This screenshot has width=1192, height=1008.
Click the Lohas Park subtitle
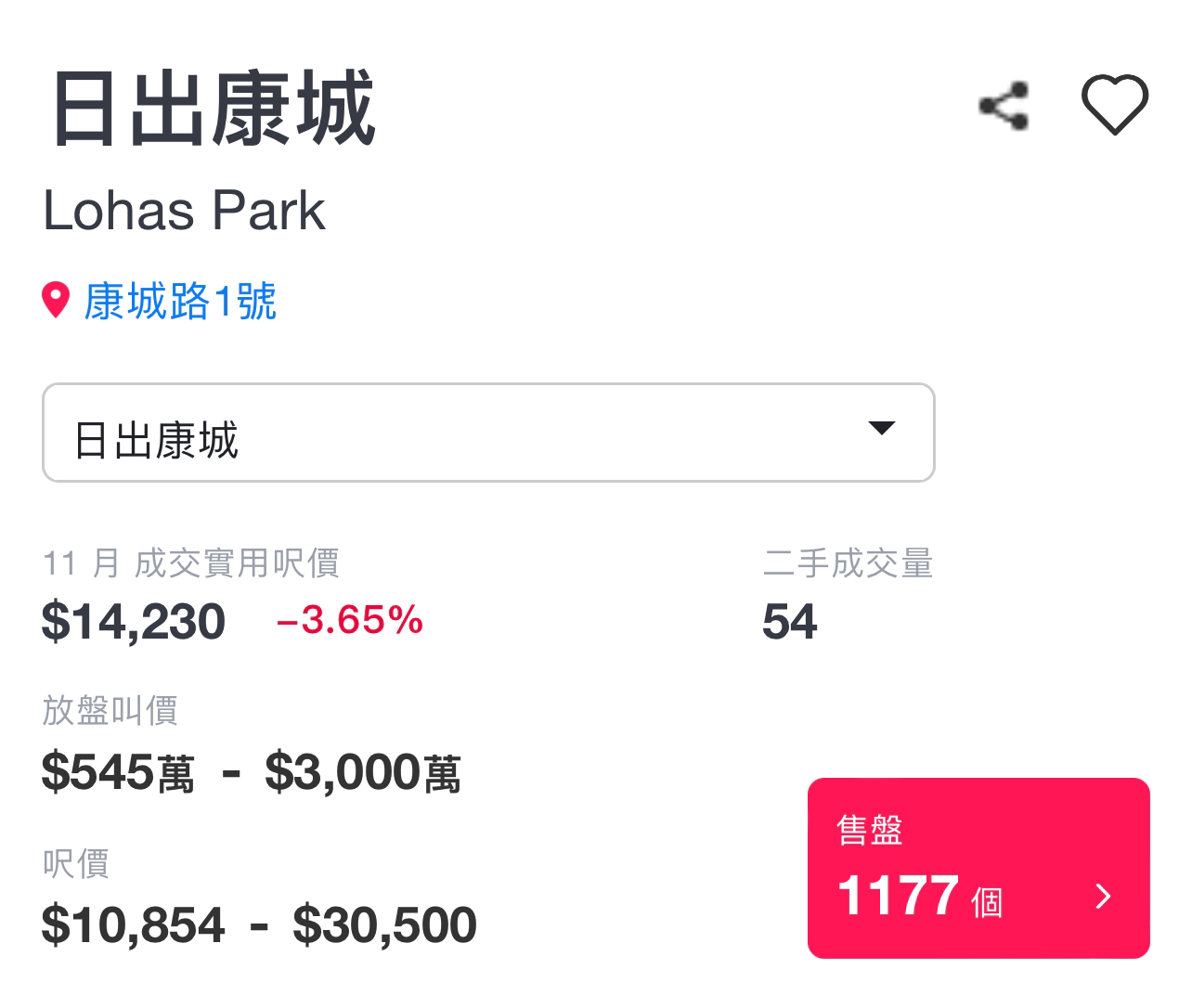pos(184,211)
